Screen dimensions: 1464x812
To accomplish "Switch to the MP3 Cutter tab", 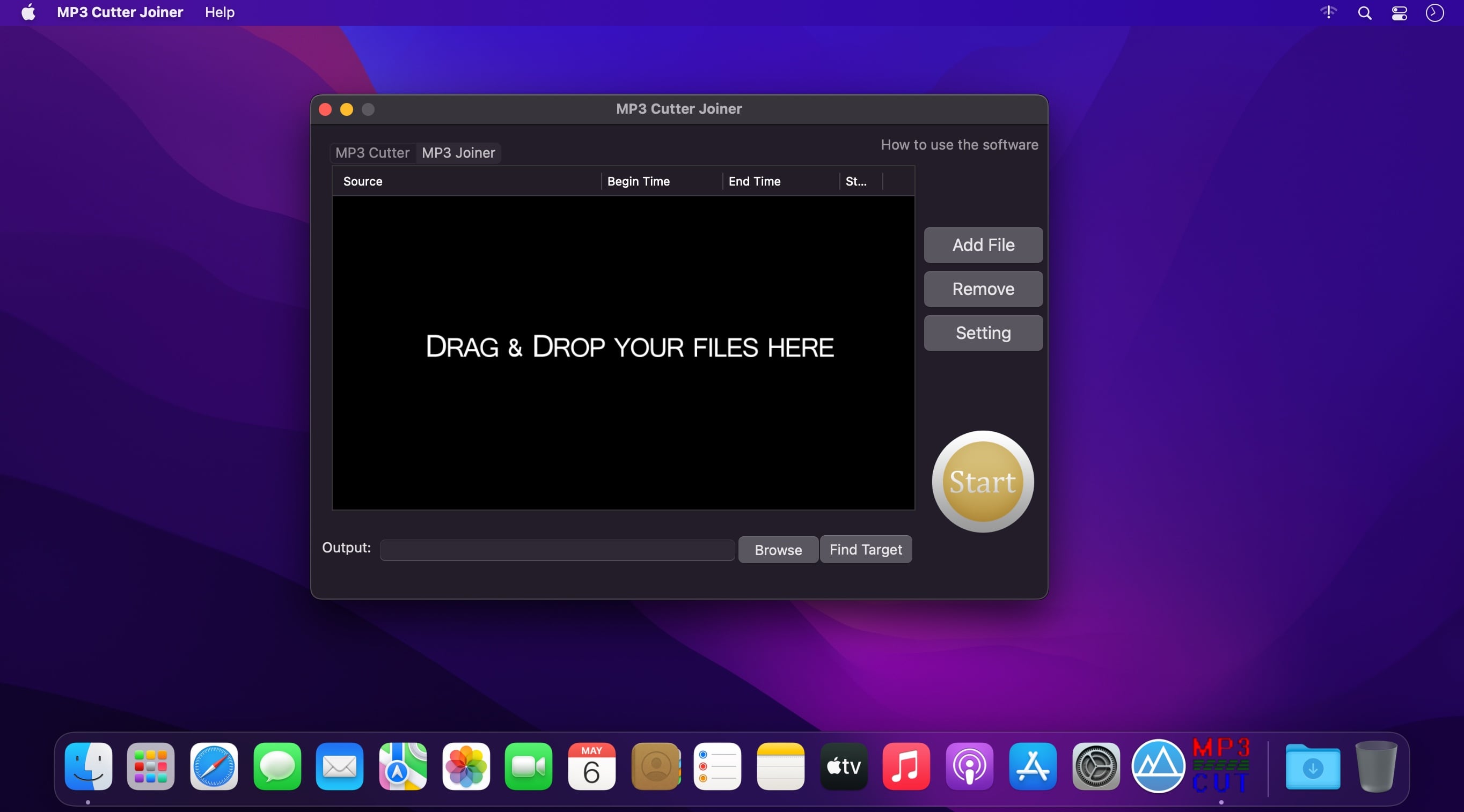I will click(x=372, y=153).
